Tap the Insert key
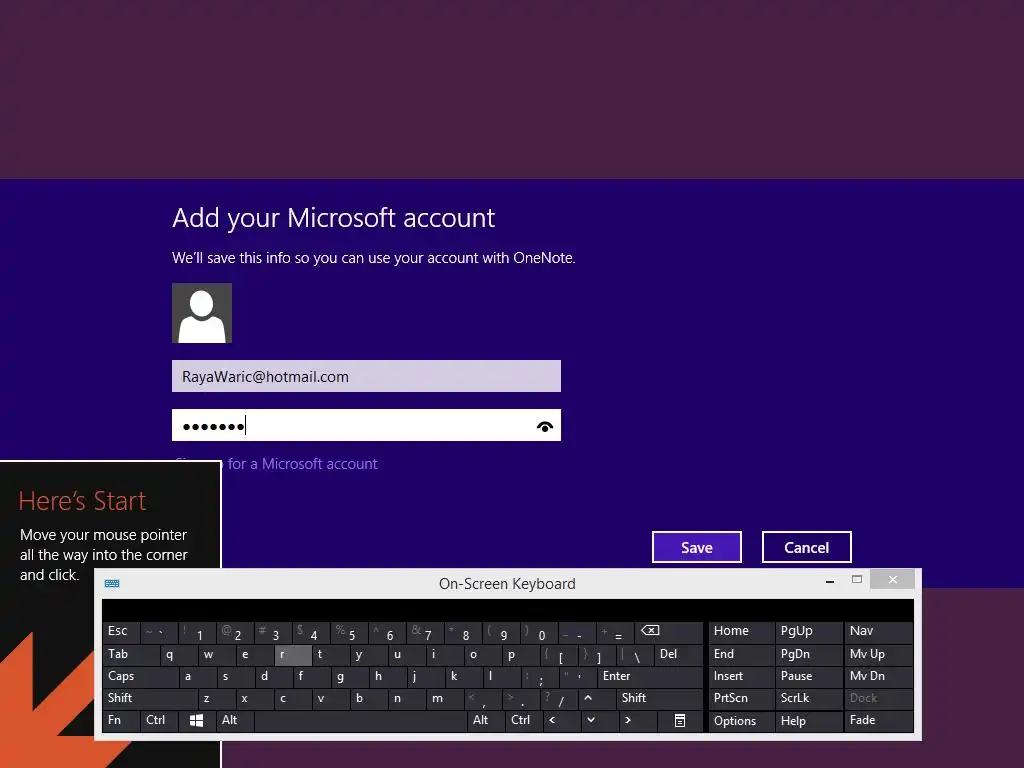This screenshot has width=1024, height=768. tap(742, 677)
